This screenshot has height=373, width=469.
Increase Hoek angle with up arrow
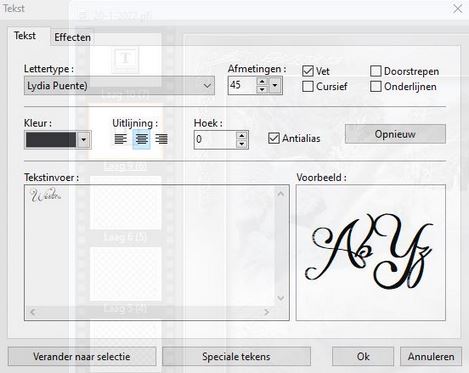(x=242, y=135)
